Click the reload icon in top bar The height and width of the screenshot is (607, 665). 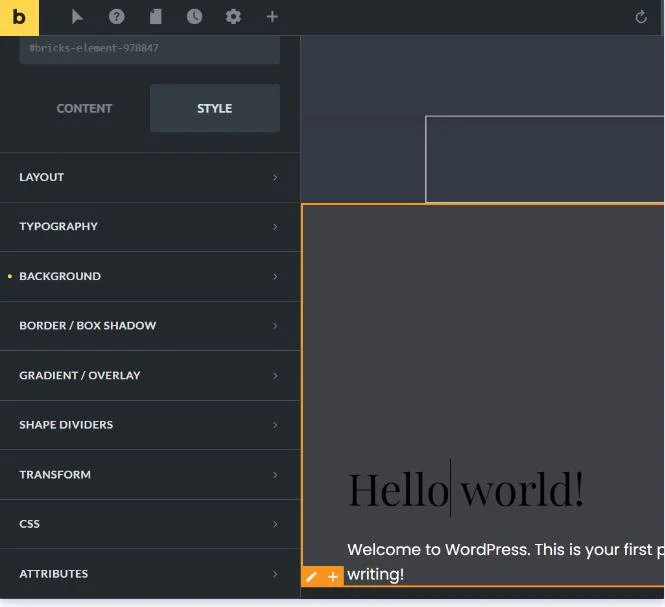tap(641, 17)
